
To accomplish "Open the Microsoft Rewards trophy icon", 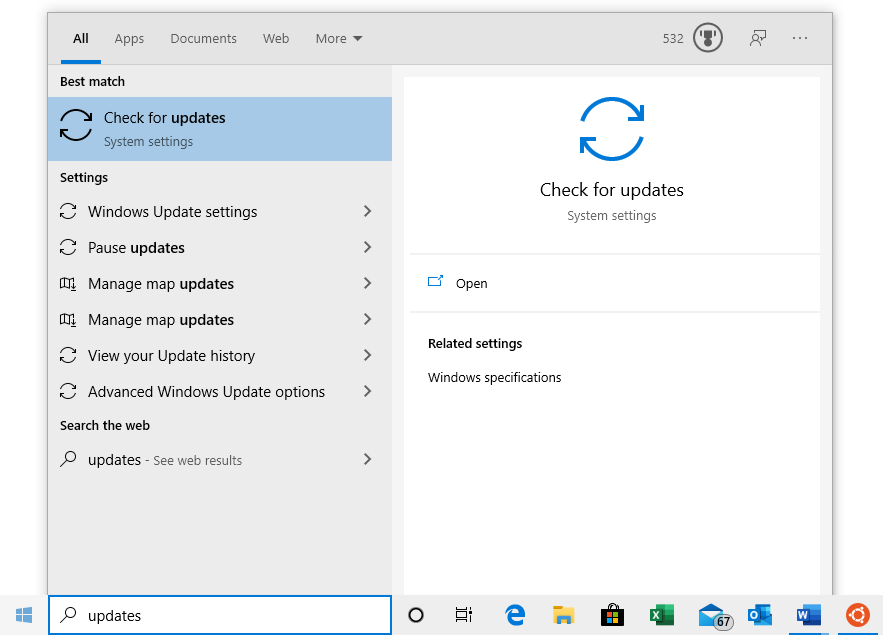I will click(x=707, y=39).
